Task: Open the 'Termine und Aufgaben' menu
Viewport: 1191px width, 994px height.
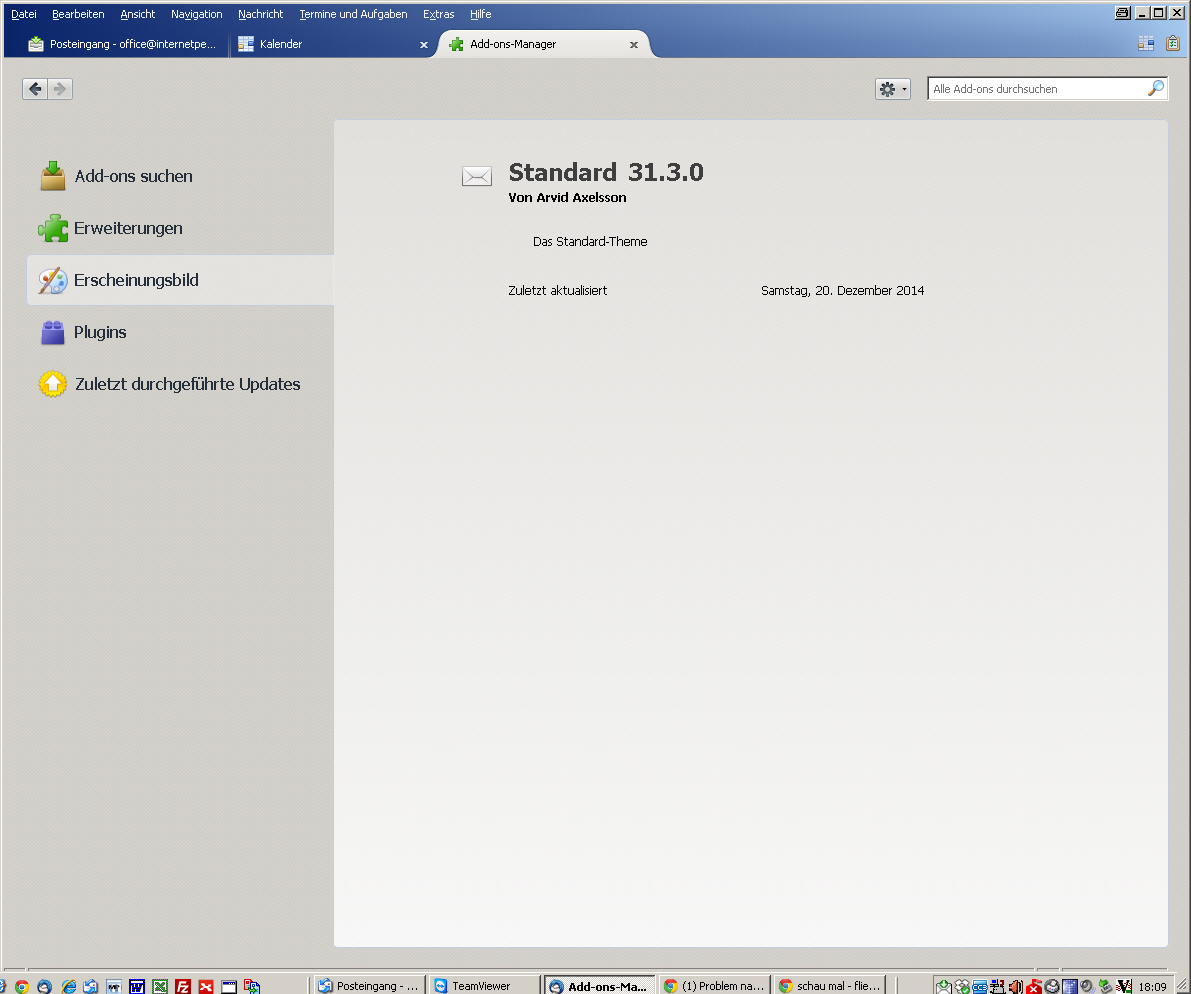Action: coord(353,14)
